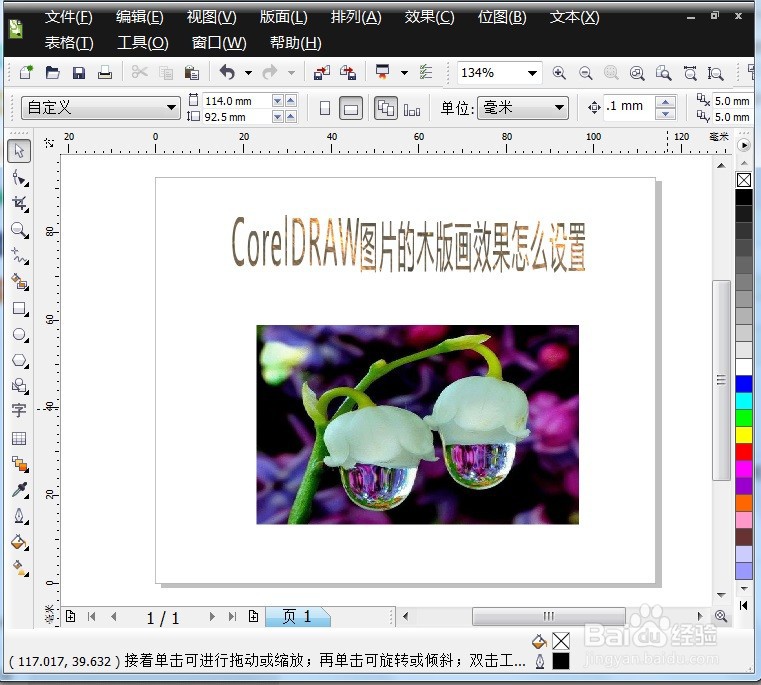The image size is (761, 685).
Task: Click the Paste clipboard icon
Action: [192, 73]
